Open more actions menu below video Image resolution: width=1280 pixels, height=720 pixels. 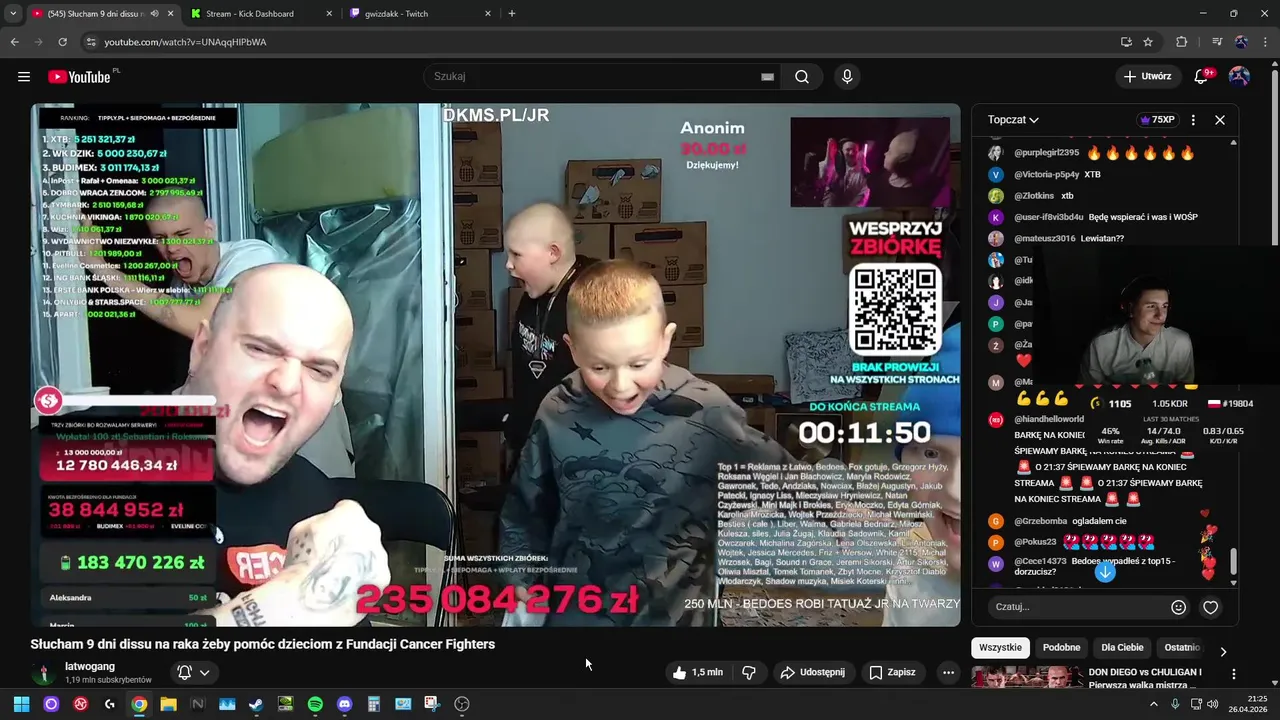click(x=948, y=672)
